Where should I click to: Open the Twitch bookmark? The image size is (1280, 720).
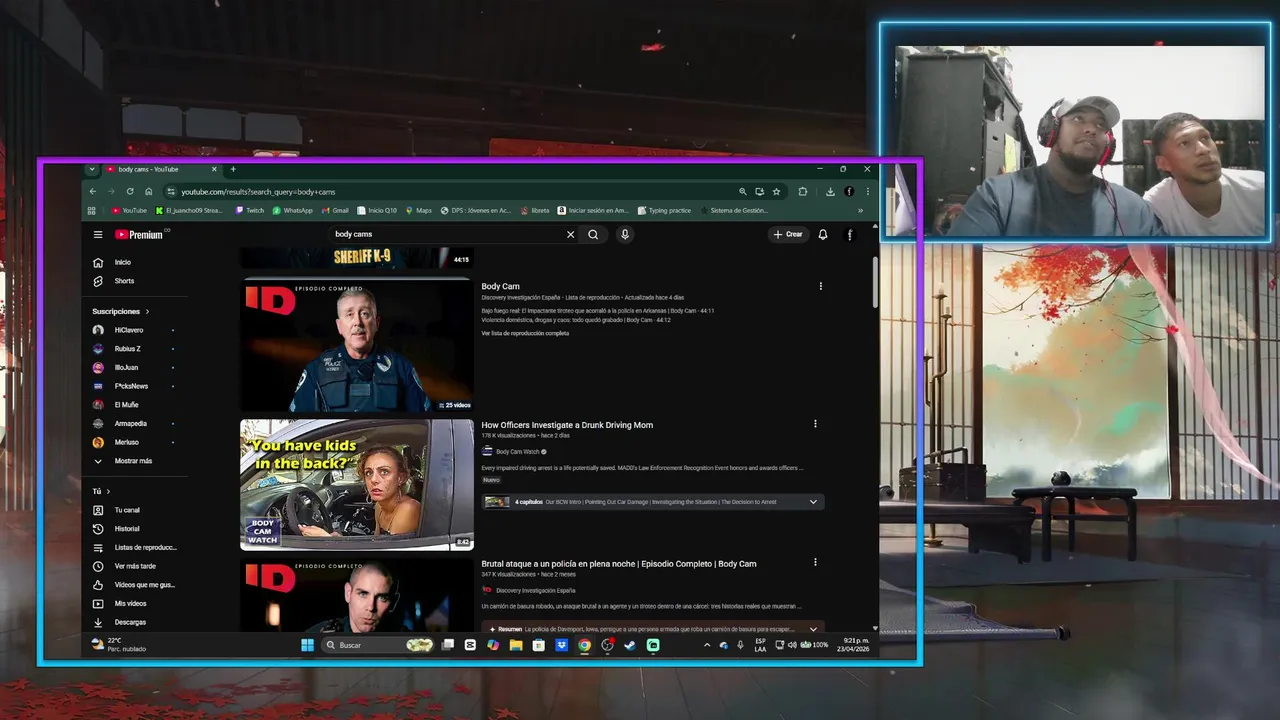tap(250, 211)
